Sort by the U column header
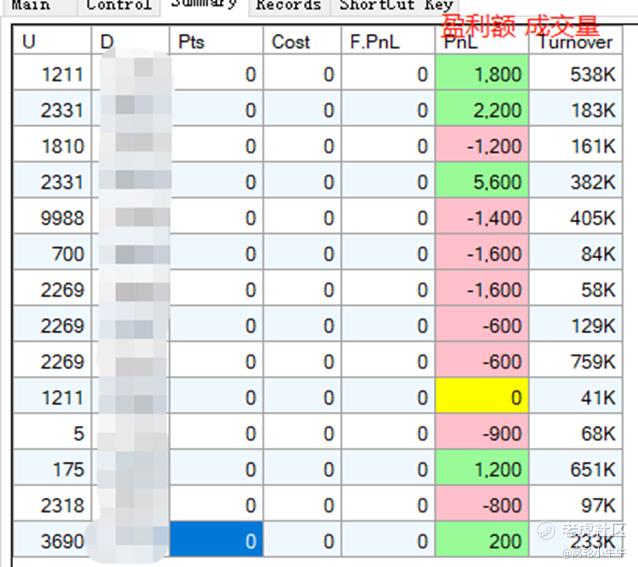This screenshot has width=638, height=567. (x=52, y=40)
